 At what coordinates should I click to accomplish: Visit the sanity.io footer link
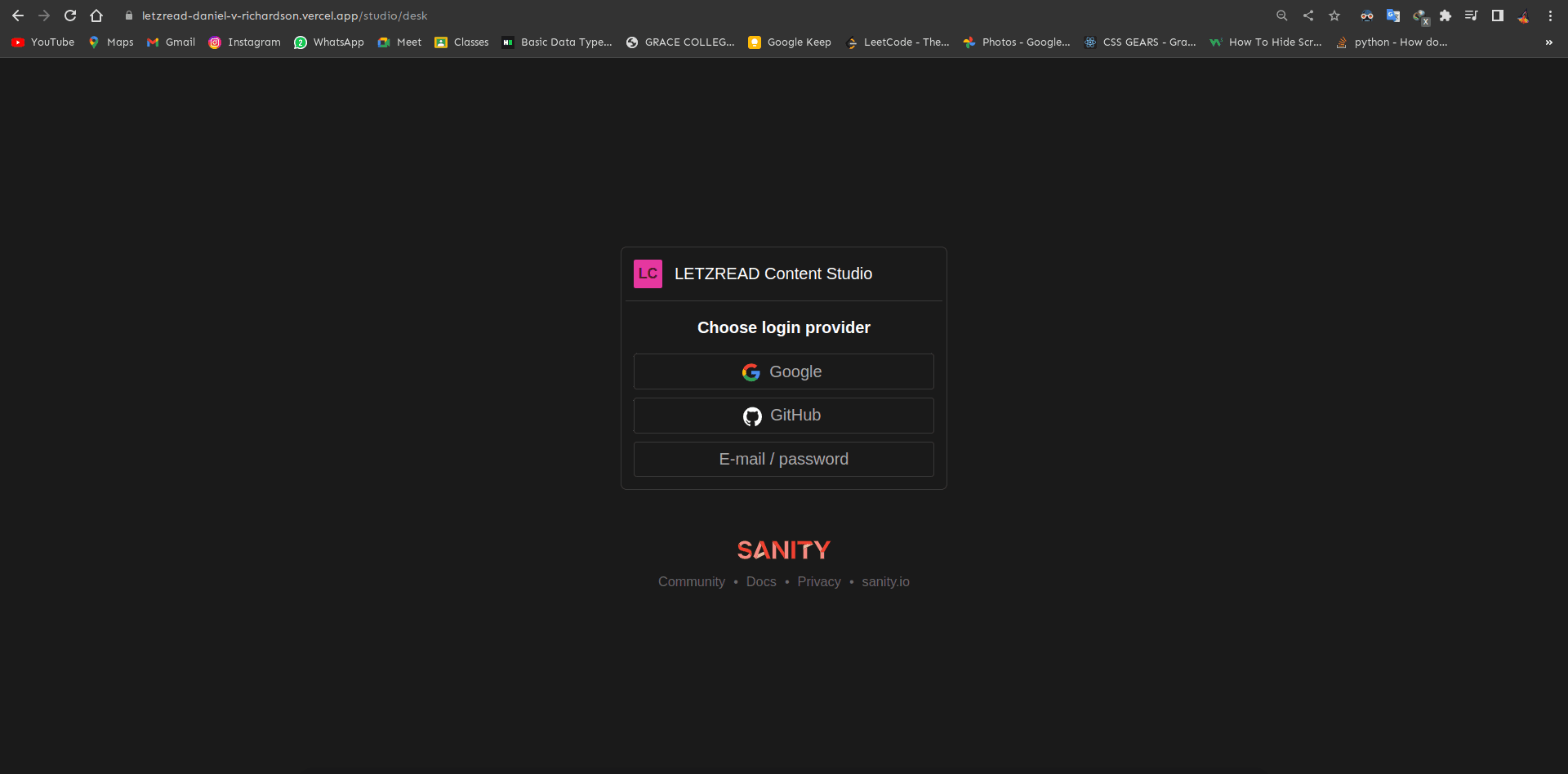[x=885, y=581]
